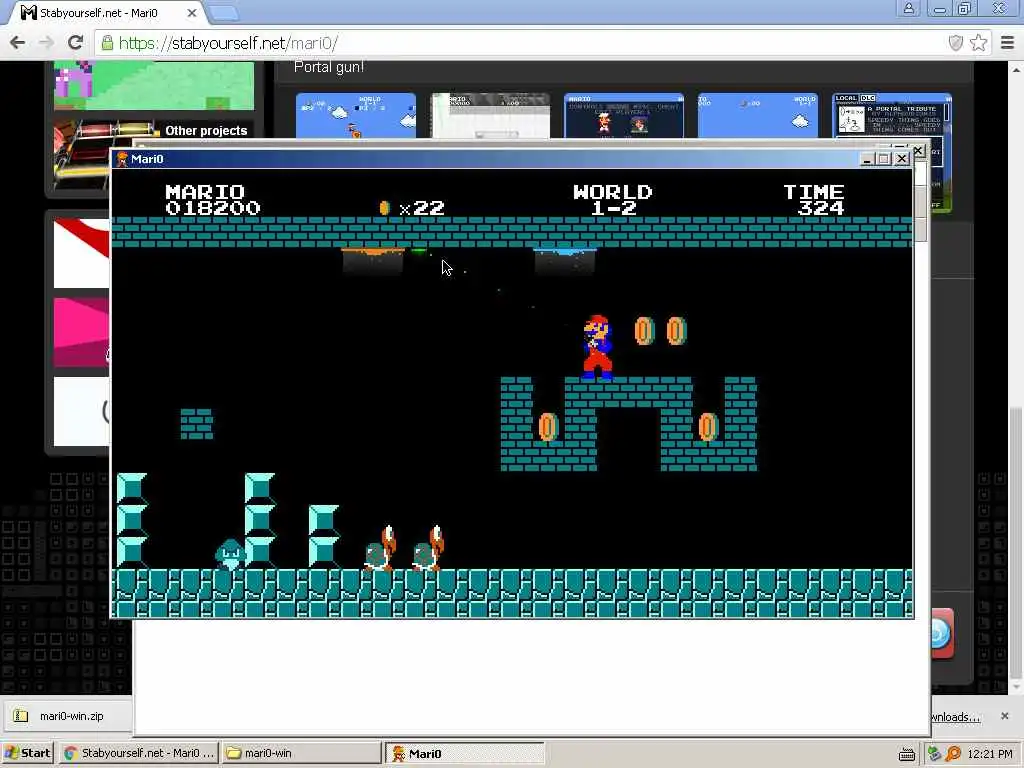The height and width of the screenshot is (768, 1024).
Task: Click the Chrome forward arrow
Action: point(46,43)
